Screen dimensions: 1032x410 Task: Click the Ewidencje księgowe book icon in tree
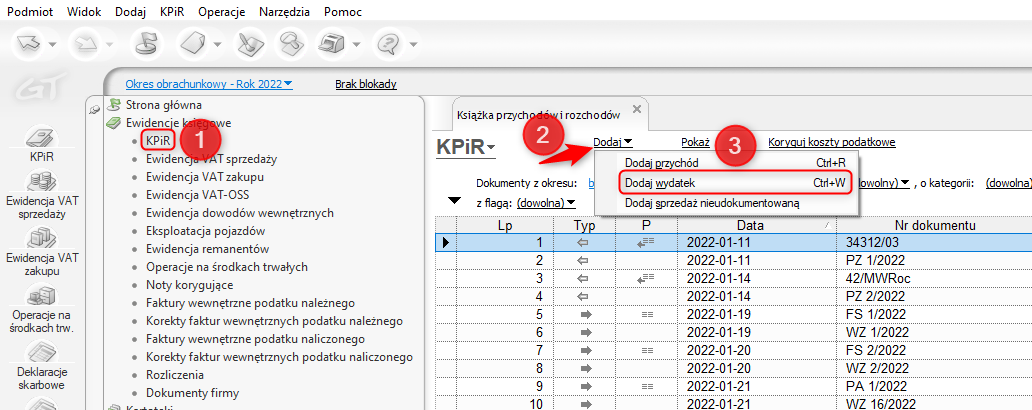(115, 122)
